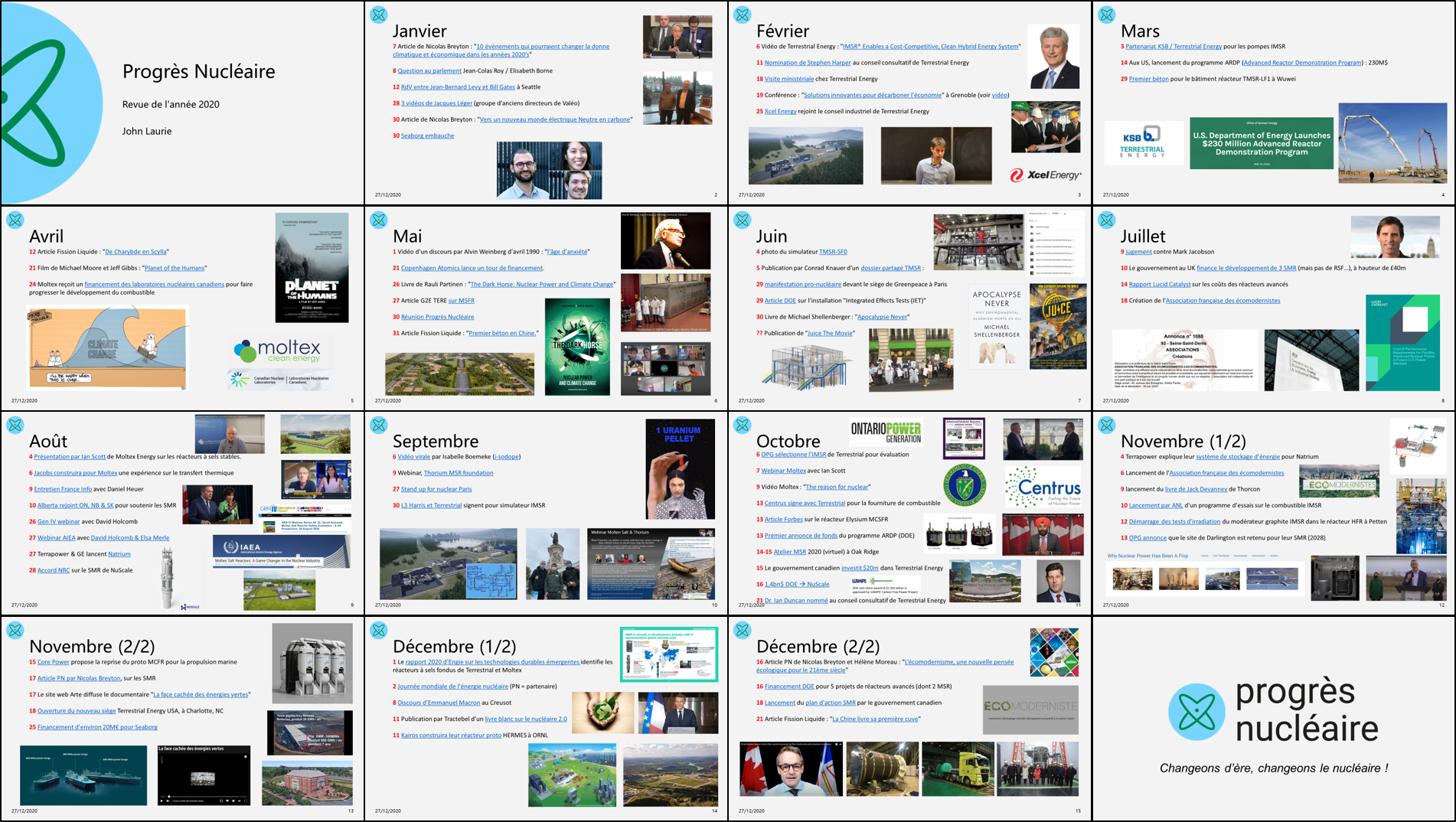Click the Xcel Energy logo on the Février slide

point(1045,175)
